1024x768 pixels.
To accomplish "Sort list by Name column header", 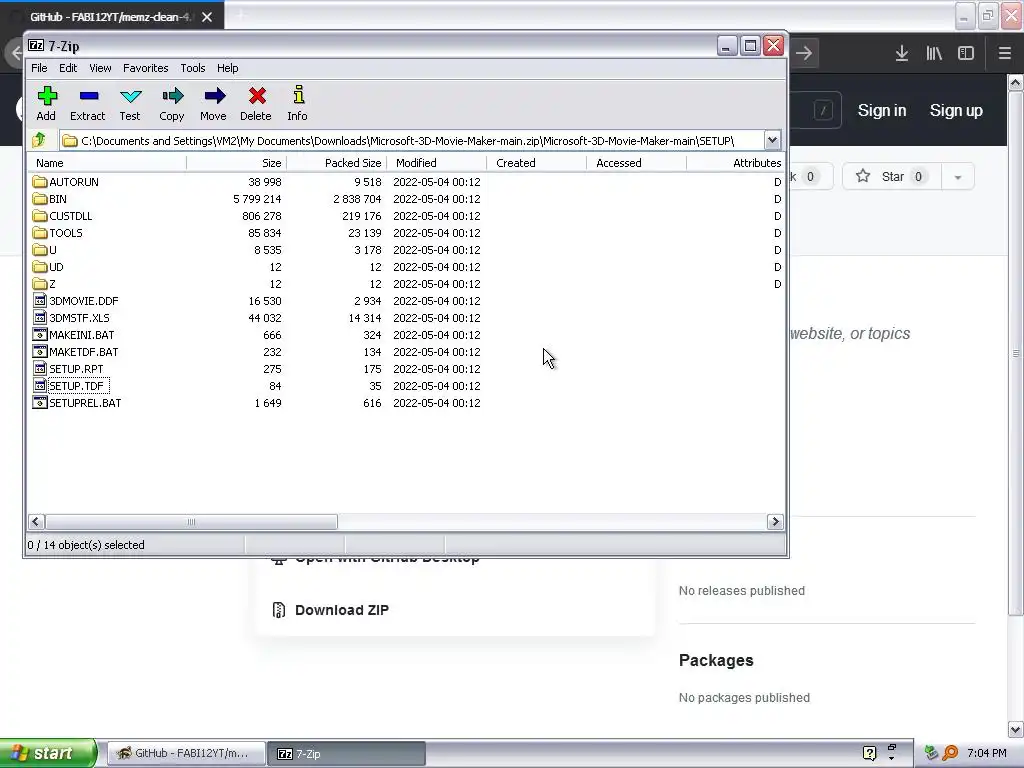I will [107, 163].
